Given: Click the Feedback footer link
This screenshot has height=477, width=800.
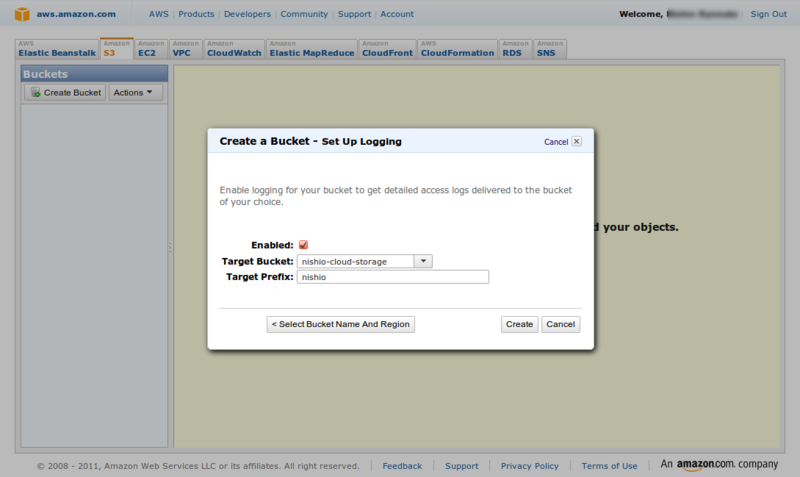Looking at the screenshot, I should pos(402,466).
